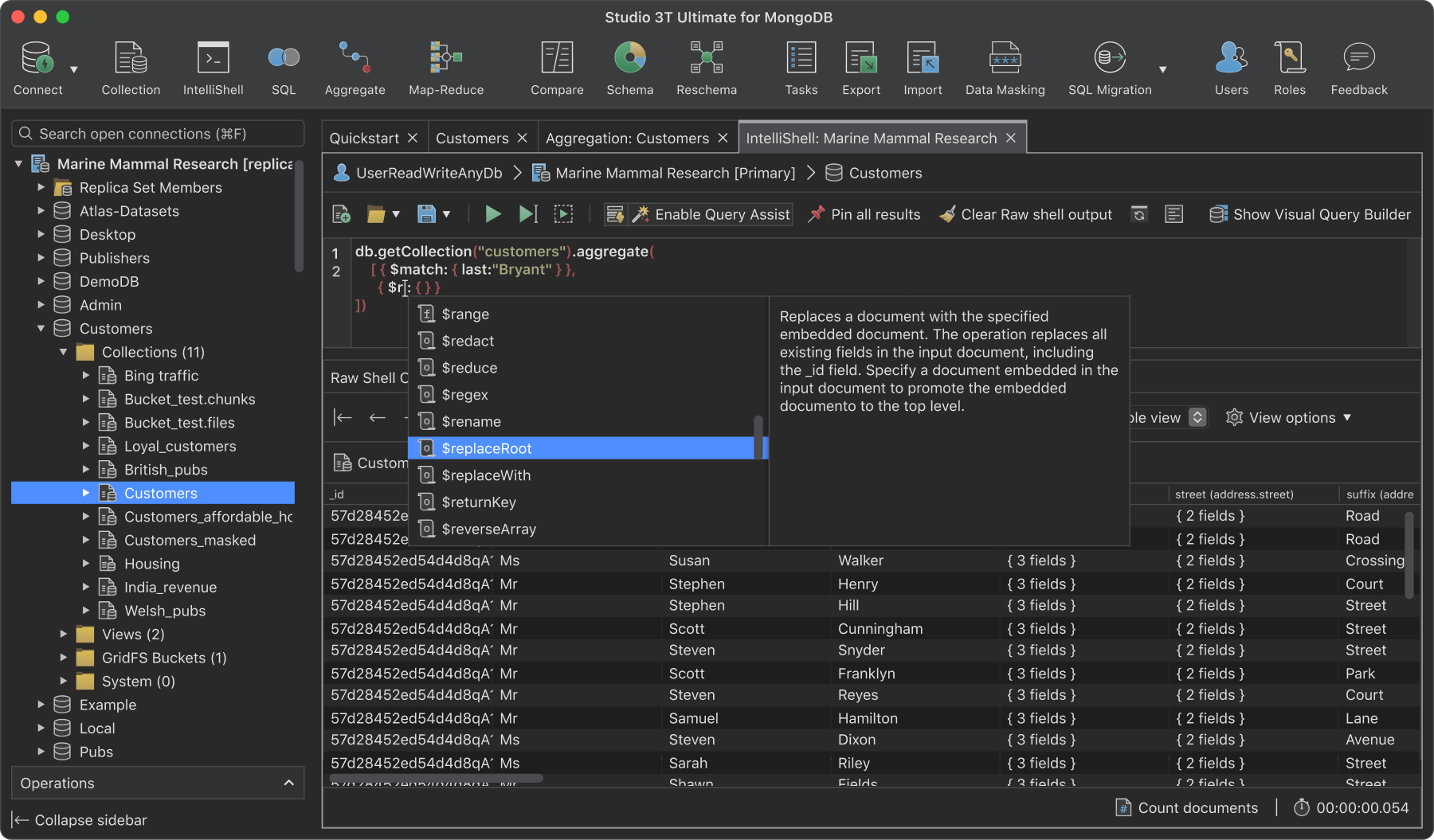Image resolution: width=1434 pixels, height=840 pixels.
Task: Open the SQL Migration tool
Action: pos(1109,67)
